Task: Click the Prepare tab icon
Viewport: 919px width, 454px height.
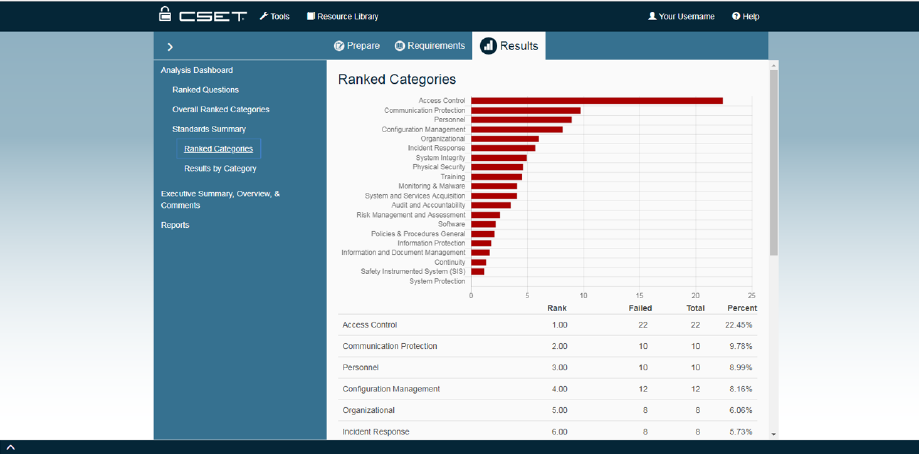Action: click(x=339, y=46)
